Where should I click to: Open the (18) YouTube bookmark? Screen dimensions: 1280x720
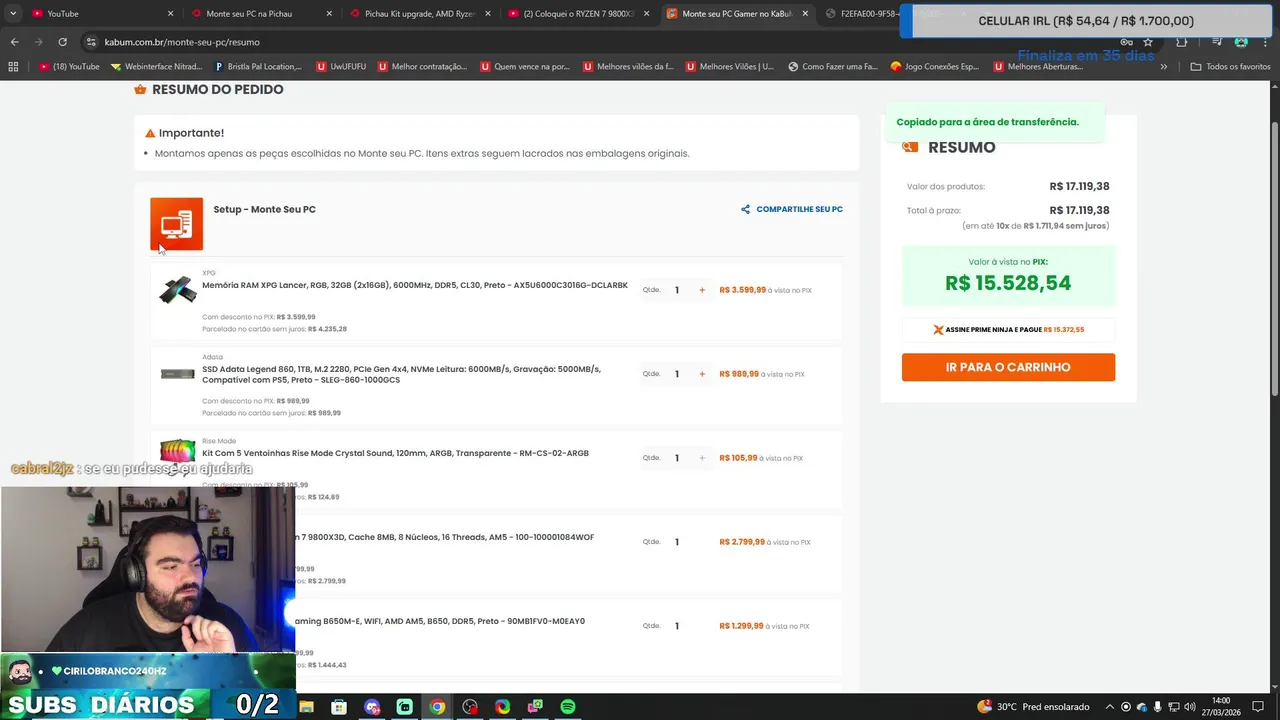(x=70, y=67)
